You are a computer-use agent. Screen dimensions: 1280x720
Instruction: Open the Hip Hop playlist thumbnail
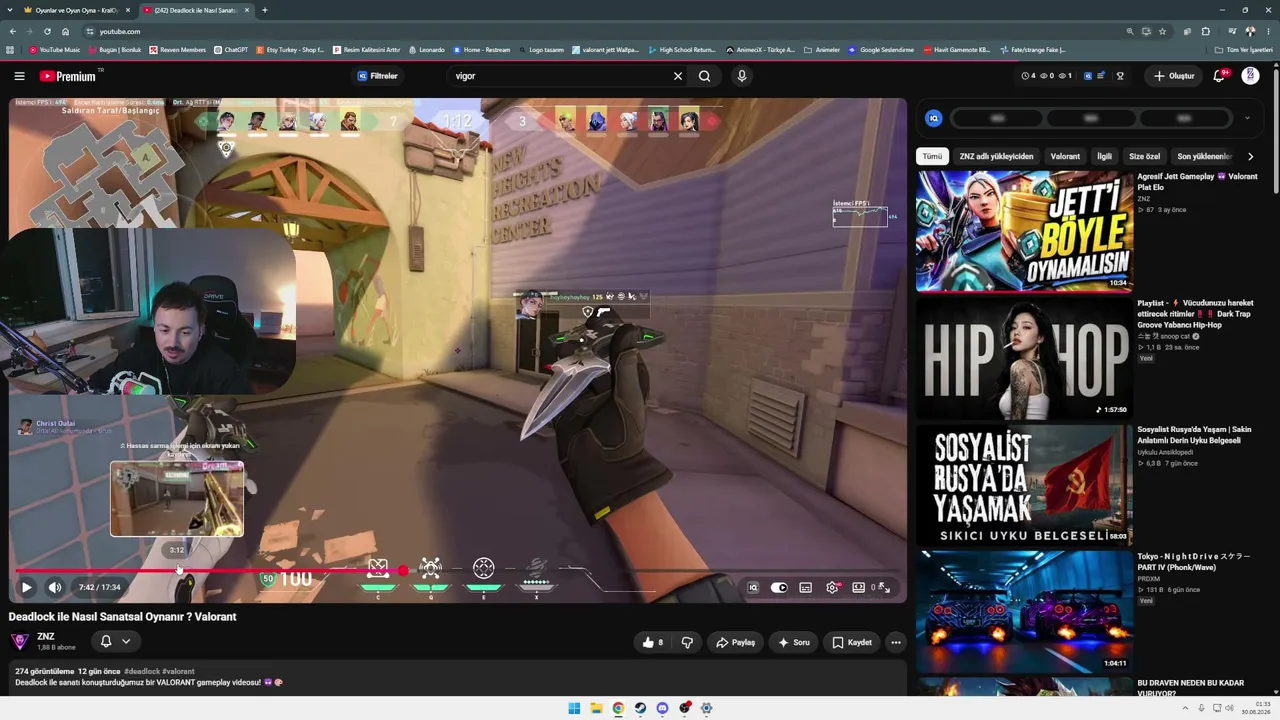(1024, 357)
